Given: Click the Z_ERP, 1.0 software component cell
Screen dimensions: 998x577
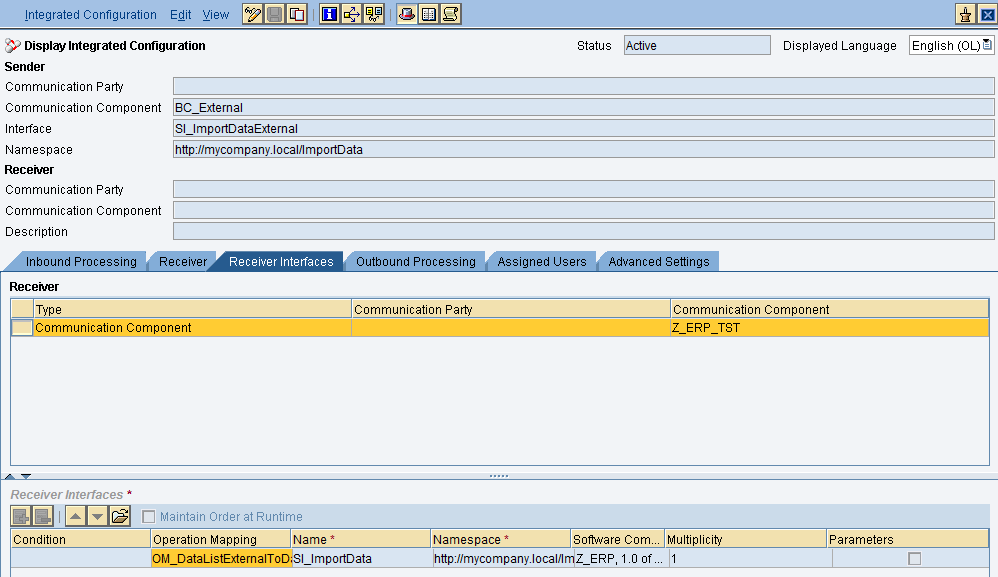Looking at the screenshot, I should [621, 559].
